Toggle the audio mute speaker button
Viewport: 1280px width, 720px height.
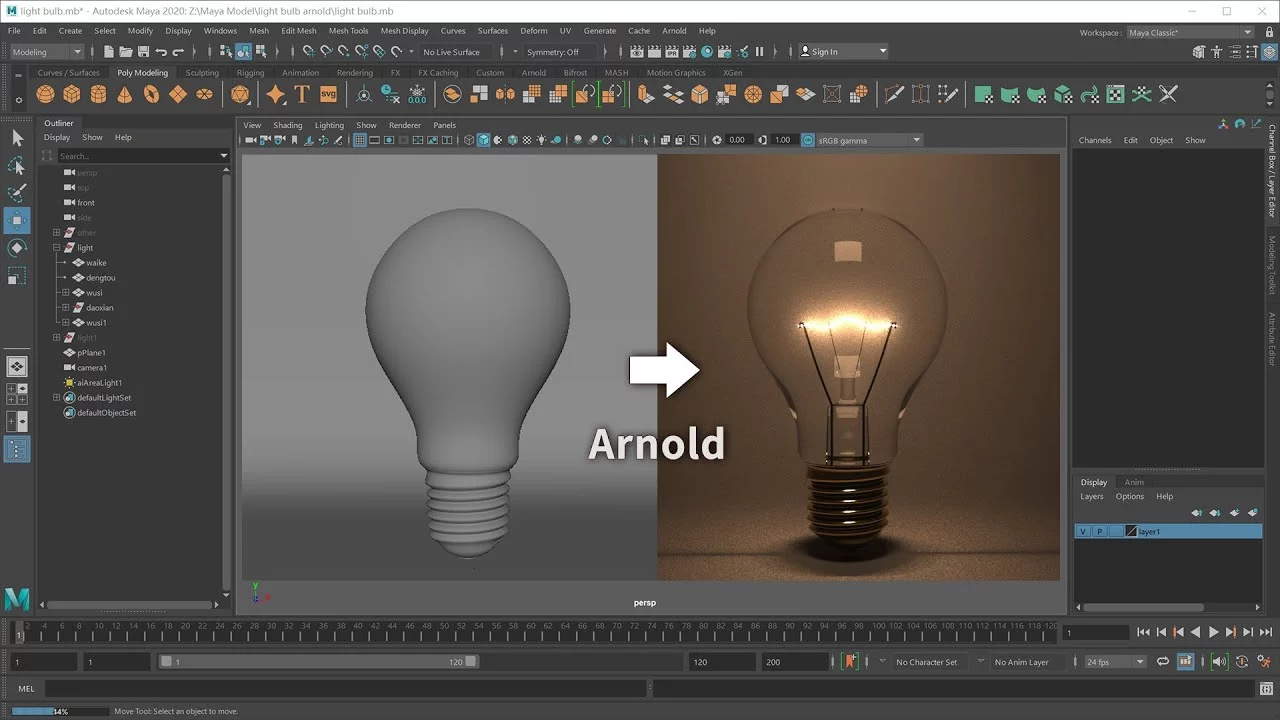tap(1219, 661)
